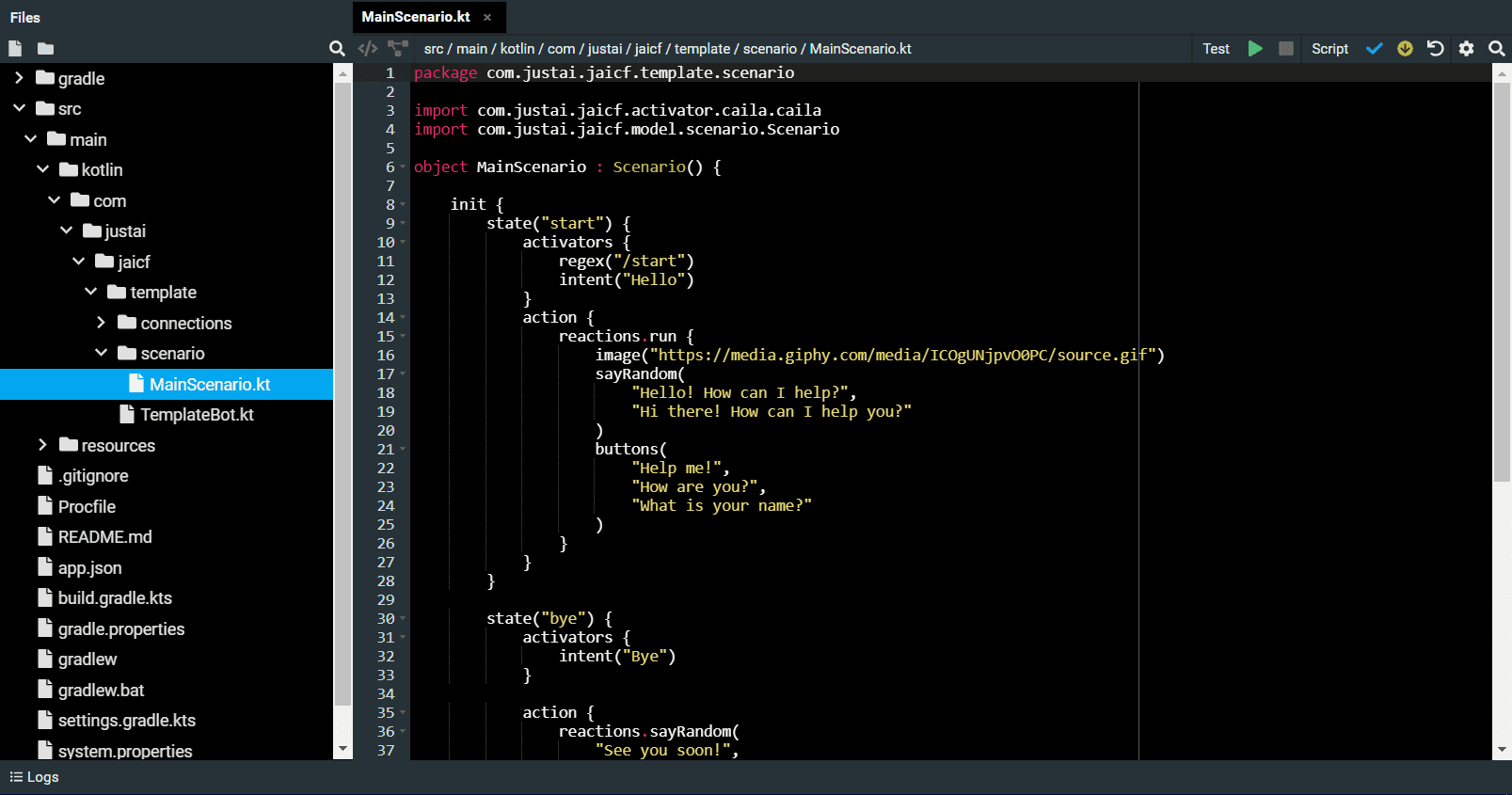1512x795 pixels.
Task: Open gradle.properties file
Action: (121, 628)
